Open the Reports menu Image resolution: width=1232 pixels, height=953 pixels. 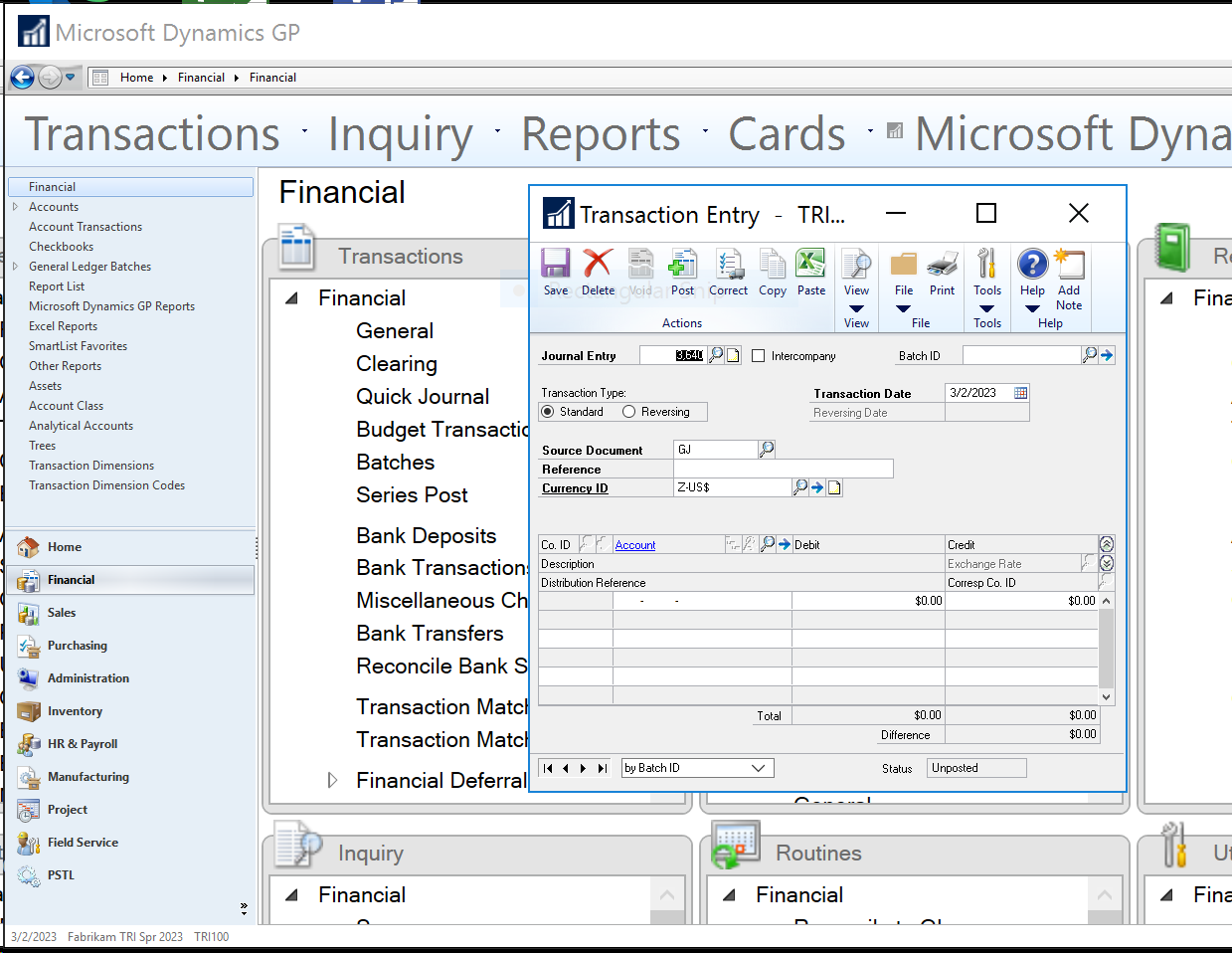pyautogui.click(x=601, y=134)
